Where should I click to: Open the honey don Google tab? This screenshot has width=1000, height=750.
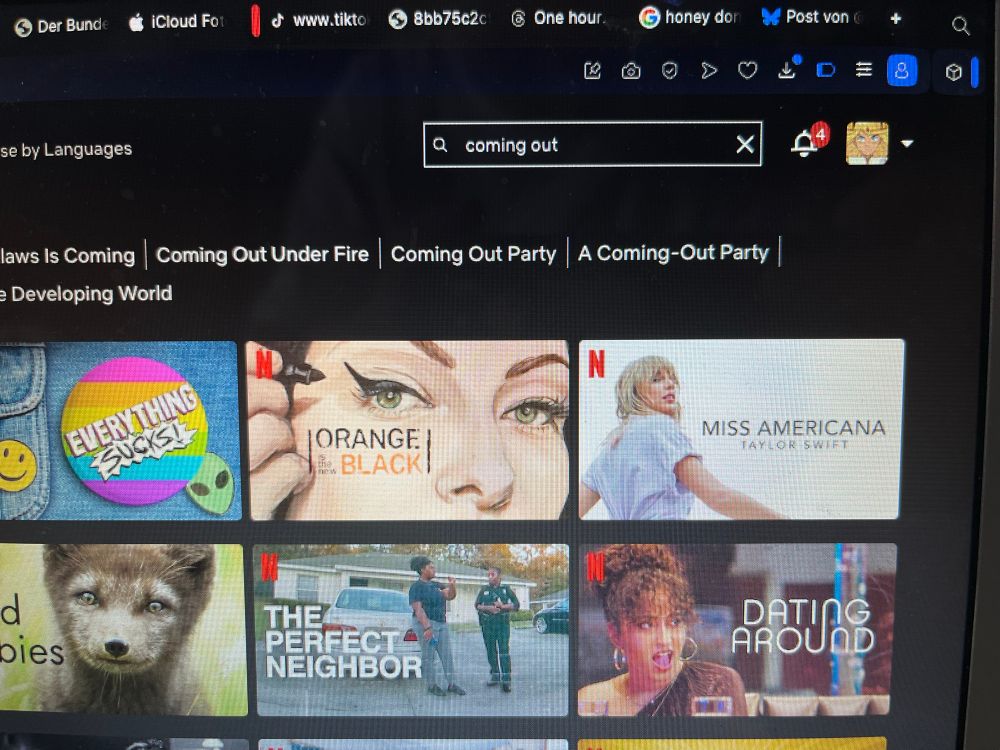pos(689,17)
